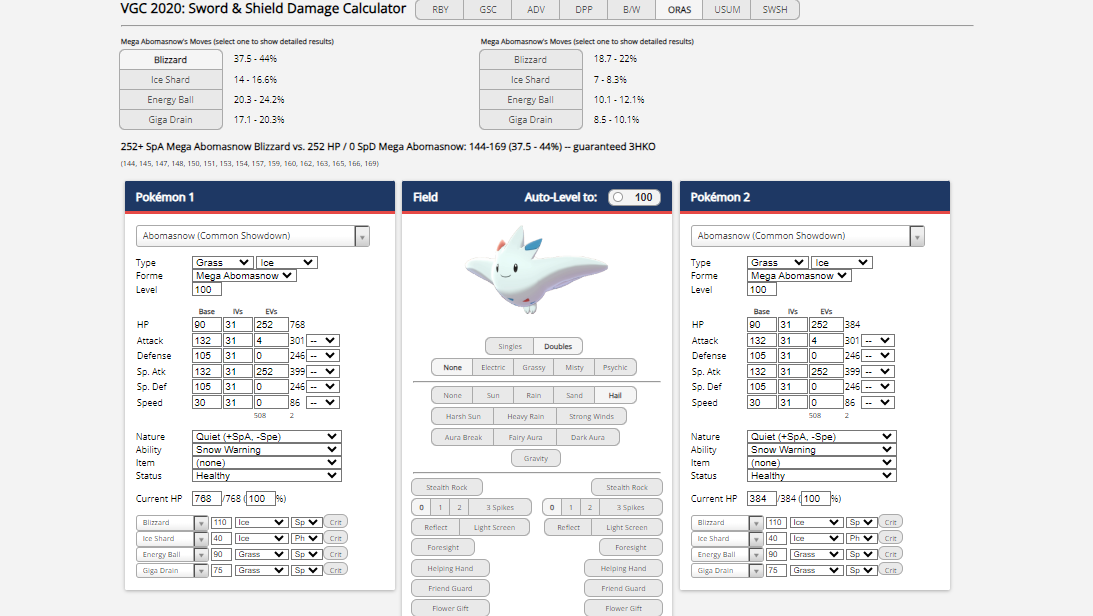
Task: Click the Togekiss sprite image
Action: click(536, 269)
